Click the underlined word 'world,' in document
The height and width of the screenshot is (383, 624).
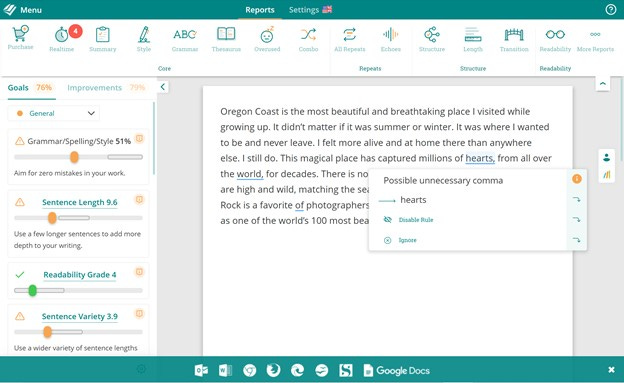tap(250, 174)
